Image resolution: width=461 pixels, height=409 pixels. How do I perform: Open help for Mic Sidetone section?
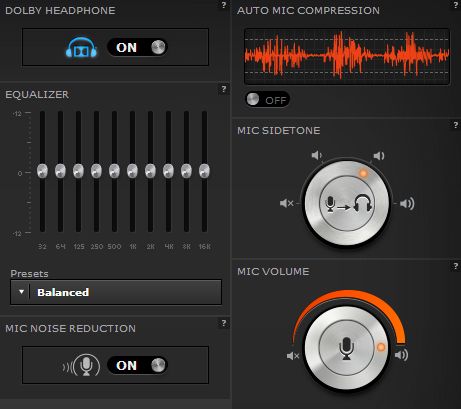click(455, 125)
